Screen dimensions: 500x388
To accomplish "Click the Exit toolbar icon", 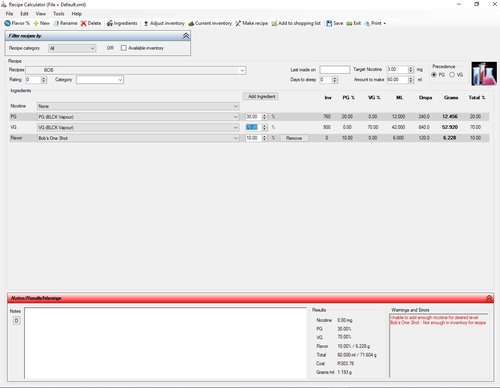I will click(x=354, y=23).
